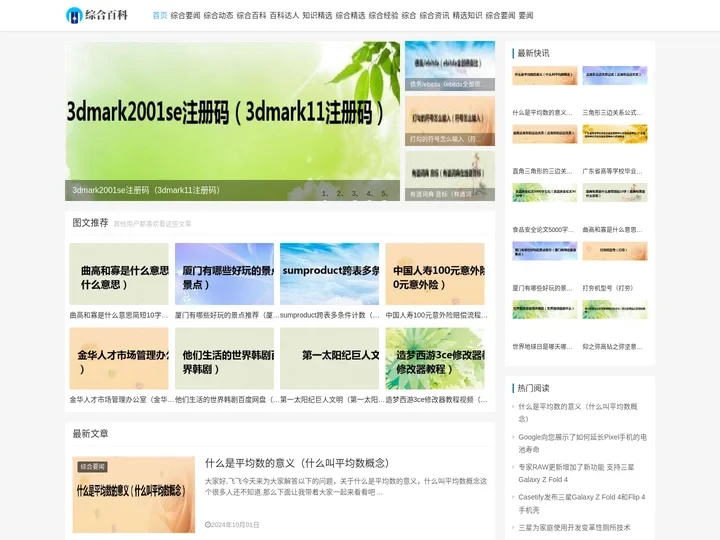The height and width of the screenshot is (540, 720).
Task: Click the title link 他们生活的世界韩剧百度网盘
Action: 227,399
